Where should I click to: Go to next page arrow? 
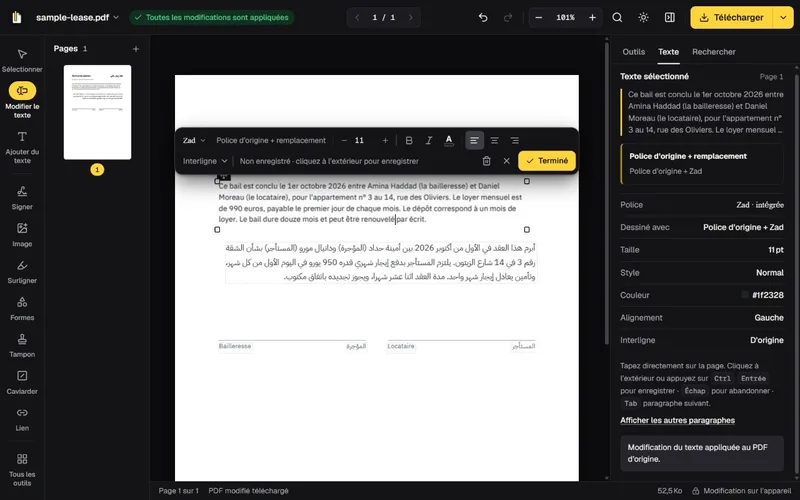tap(411, 17)
